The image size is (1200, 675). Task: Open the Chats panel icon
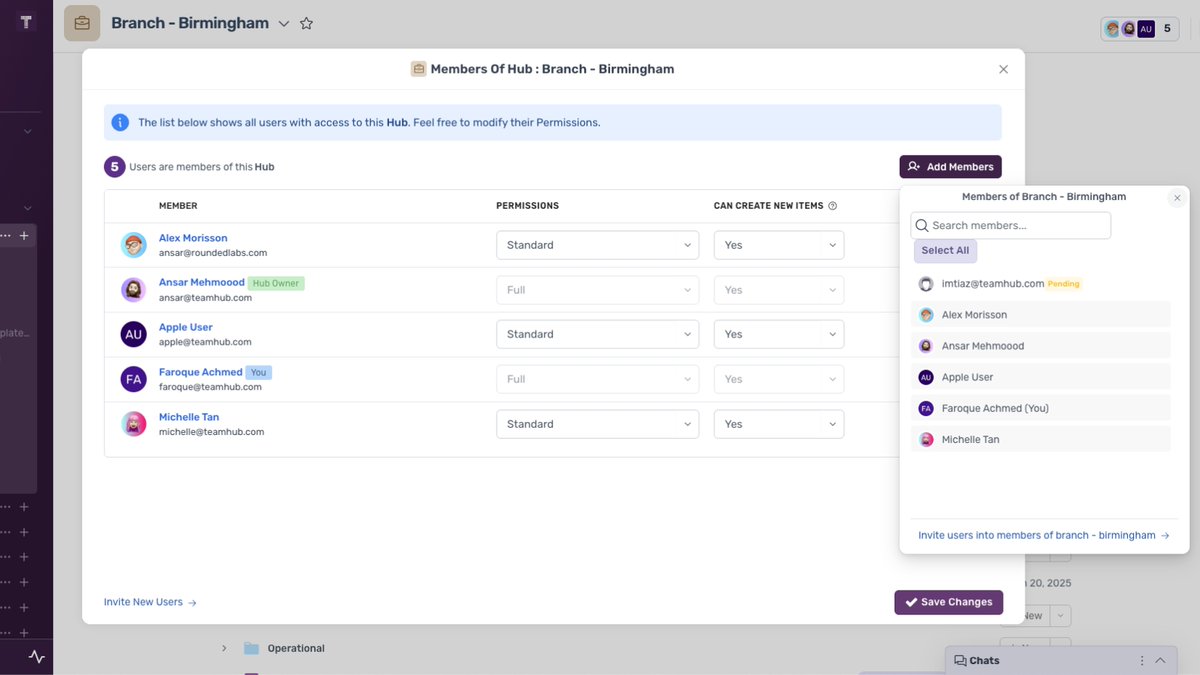tap(960, 661)
